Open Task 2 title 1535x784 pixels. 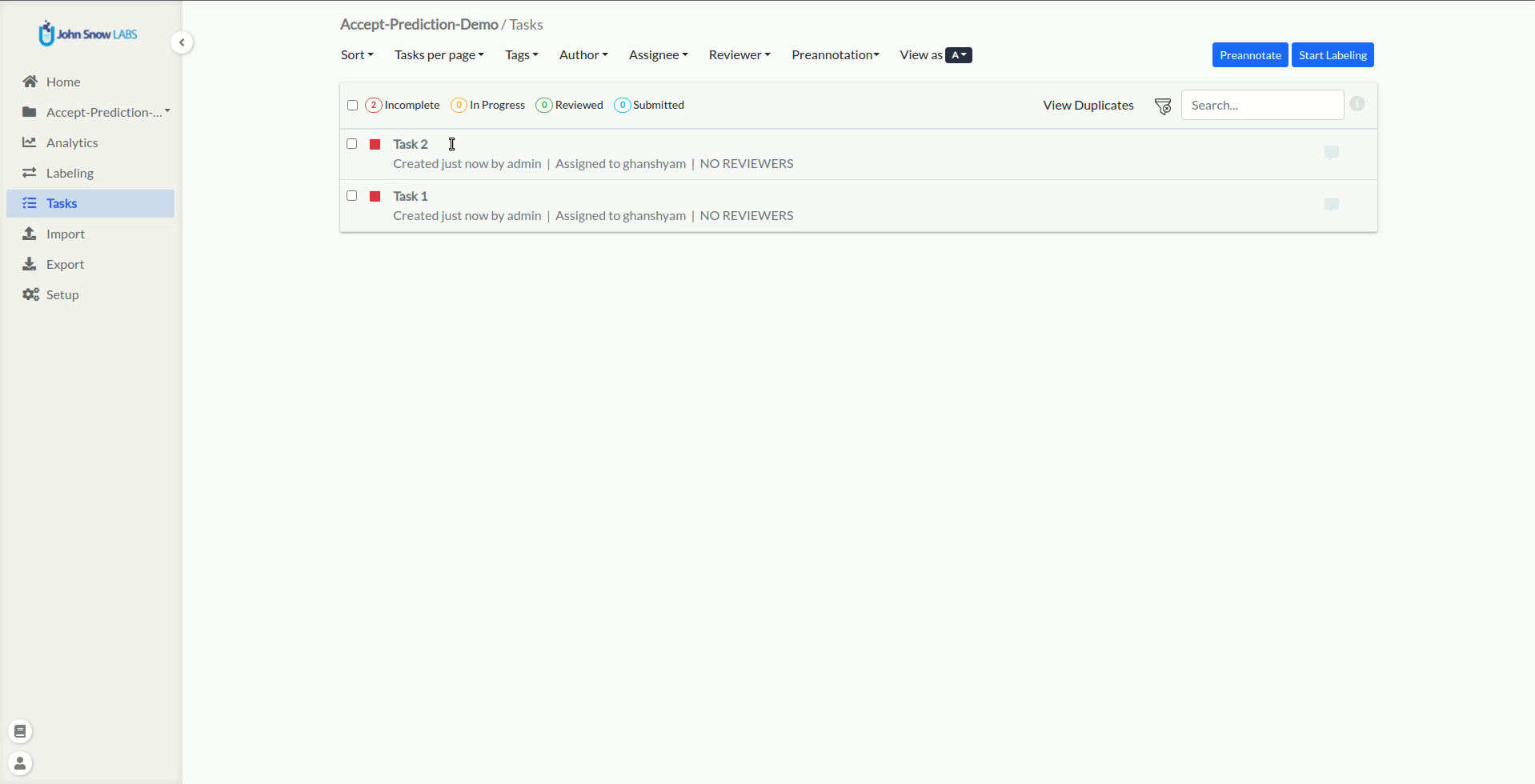coord(411,144)
